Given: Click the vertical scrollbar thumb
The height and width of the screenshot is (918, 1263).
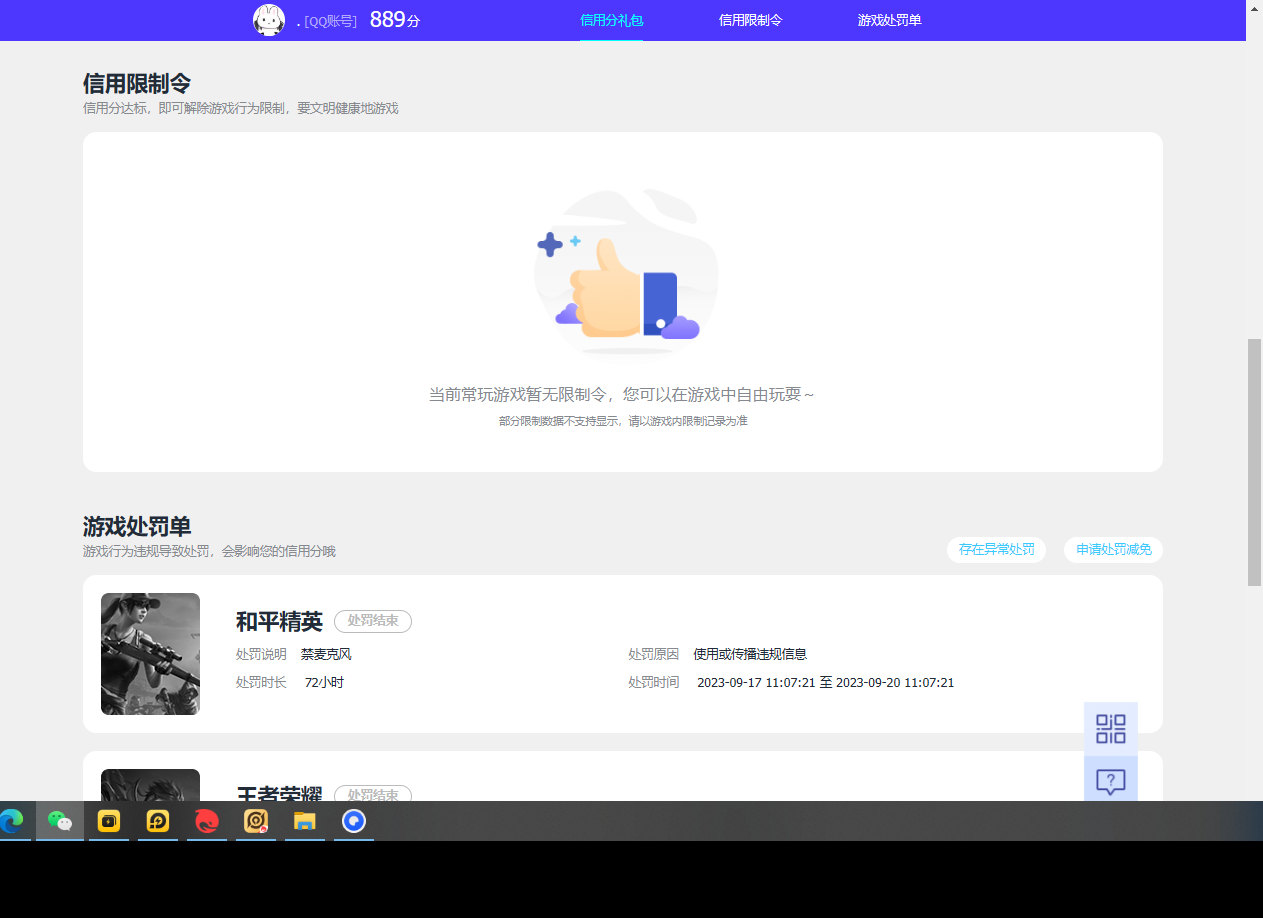Looking at the screenshot, I should pyautogui.click(x=1255, y=462).
